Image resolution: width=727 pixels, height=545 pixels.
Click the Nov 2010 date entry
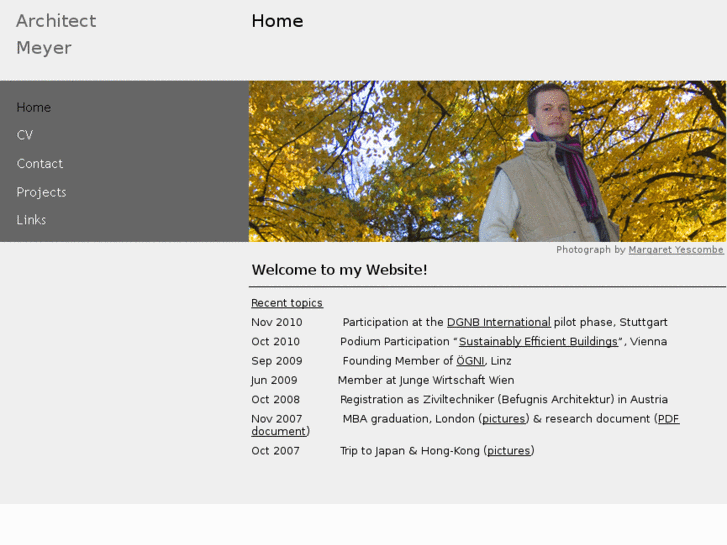277,322
